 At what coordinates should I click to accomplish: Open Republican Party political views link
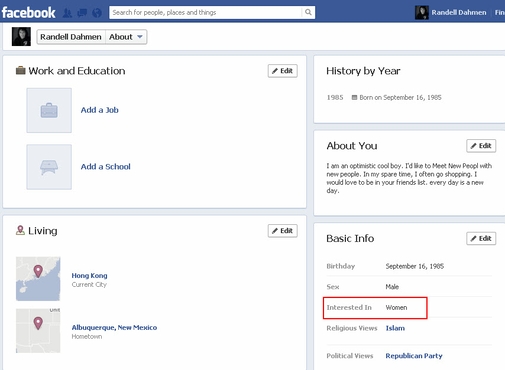414,356
